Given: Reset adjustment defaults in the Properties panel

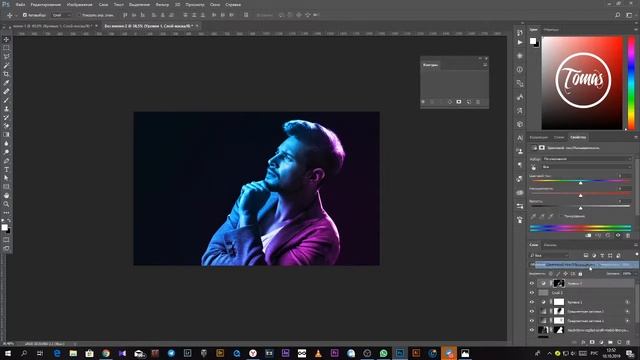Looking at the screenshot, I should click(x=608, y=236).
